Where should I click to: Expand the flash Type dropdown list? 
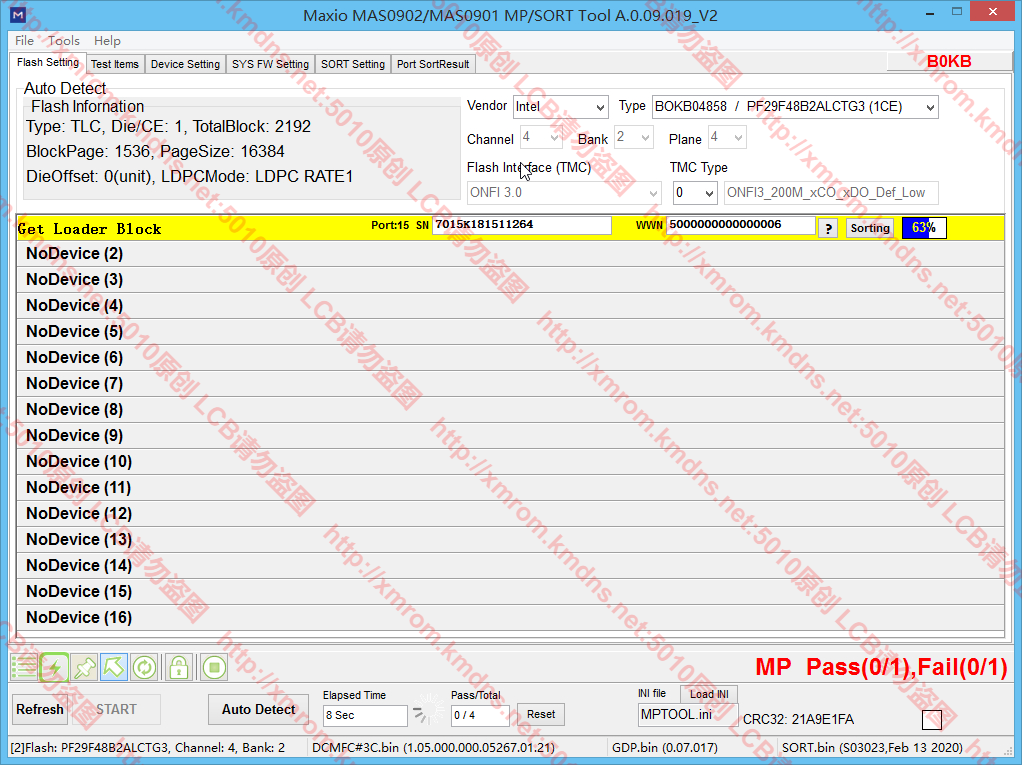[x=795, y=107]
